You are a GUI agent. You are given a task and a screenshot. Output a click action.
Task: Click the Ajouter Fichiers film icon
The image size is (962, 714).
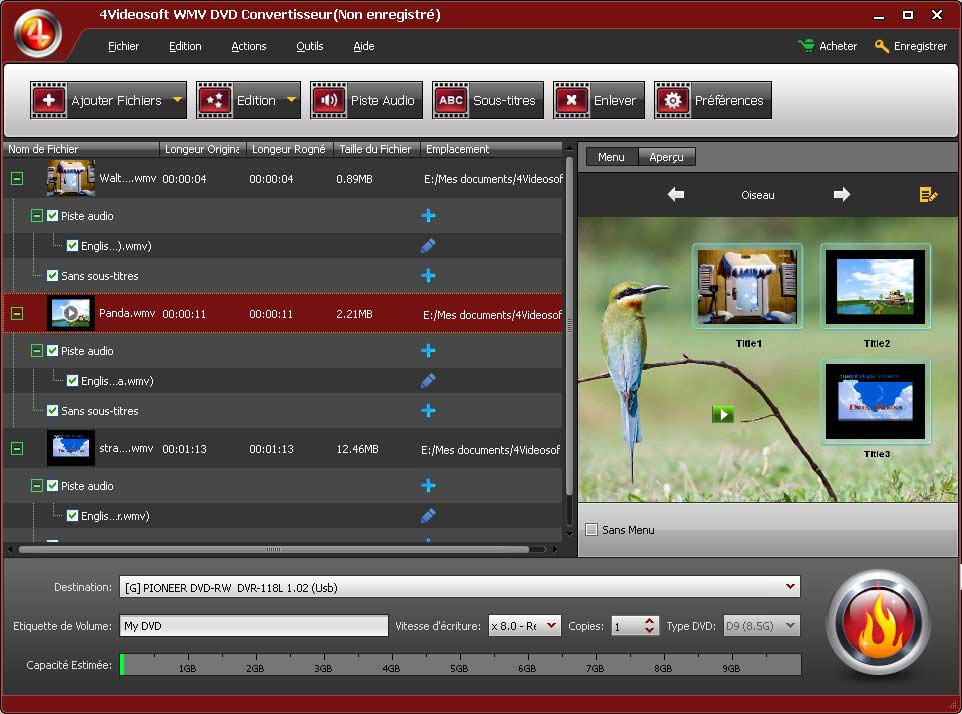(x=48, y=100)
